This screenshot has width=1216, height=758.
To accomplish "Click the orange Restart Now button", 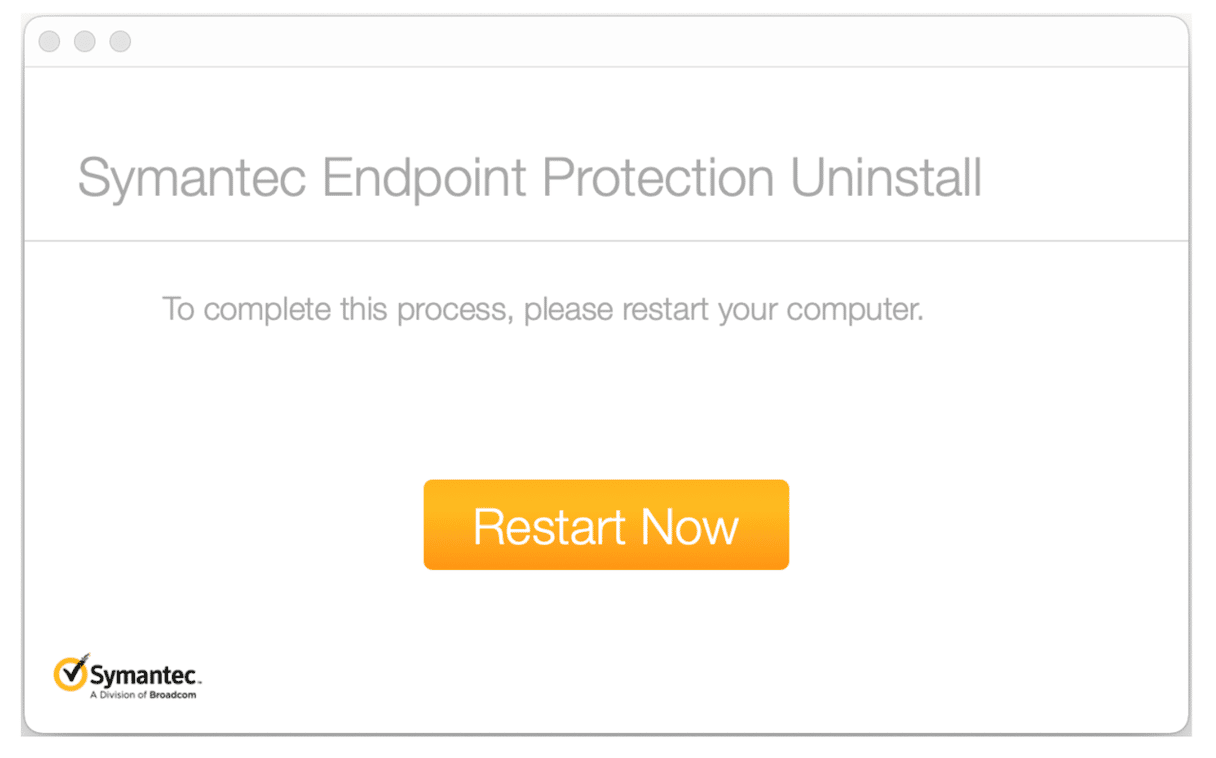I will [606, 525].
